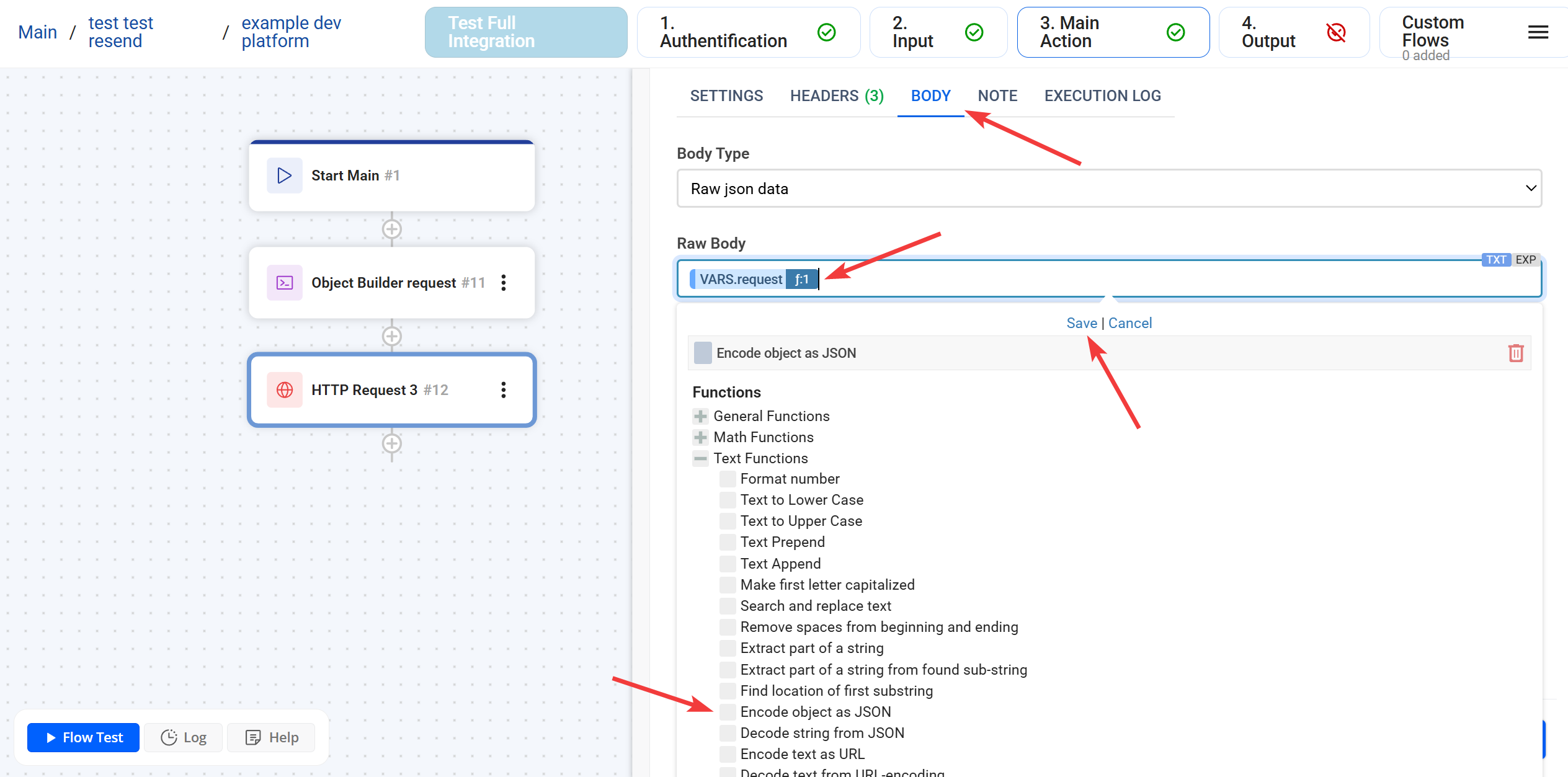Screen dimensions: 1568x777
Task: Switch Raw Body to EXP mode
Action: pyautogui.click(x=1525, y=260)
